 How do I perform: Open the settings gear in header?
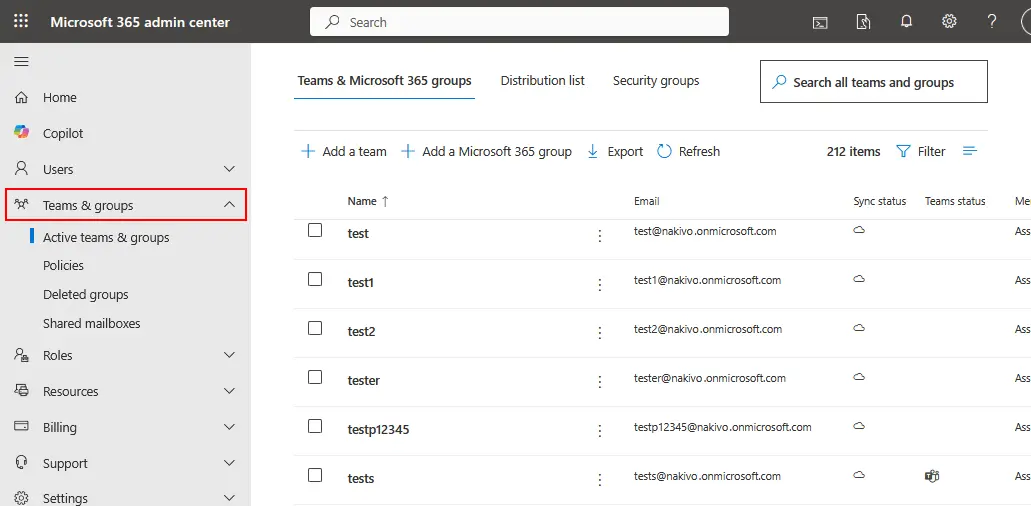click(x=949, y=22)
